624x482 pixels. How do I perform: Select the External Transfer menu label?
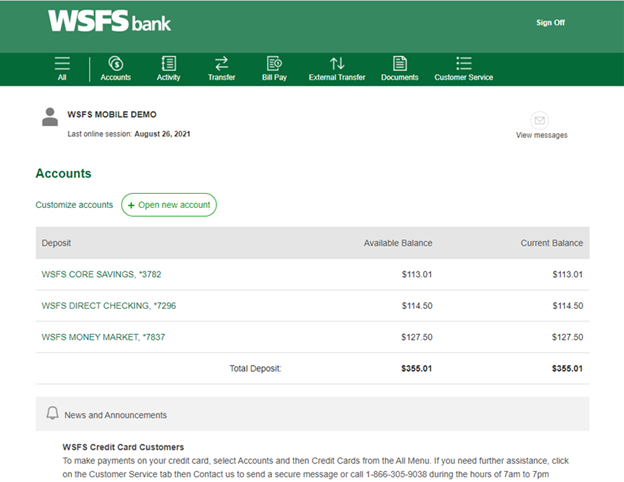click(337, 77)
